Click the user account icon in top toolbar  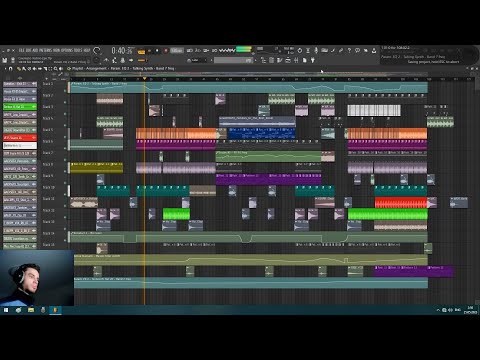tap(374, 50)
